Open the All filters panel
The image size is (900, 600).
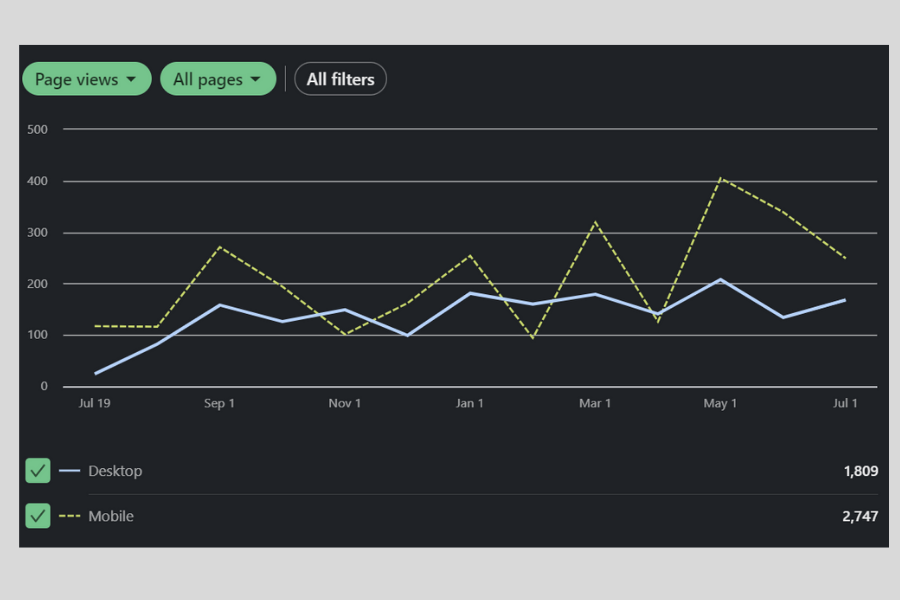coord(340,79)
